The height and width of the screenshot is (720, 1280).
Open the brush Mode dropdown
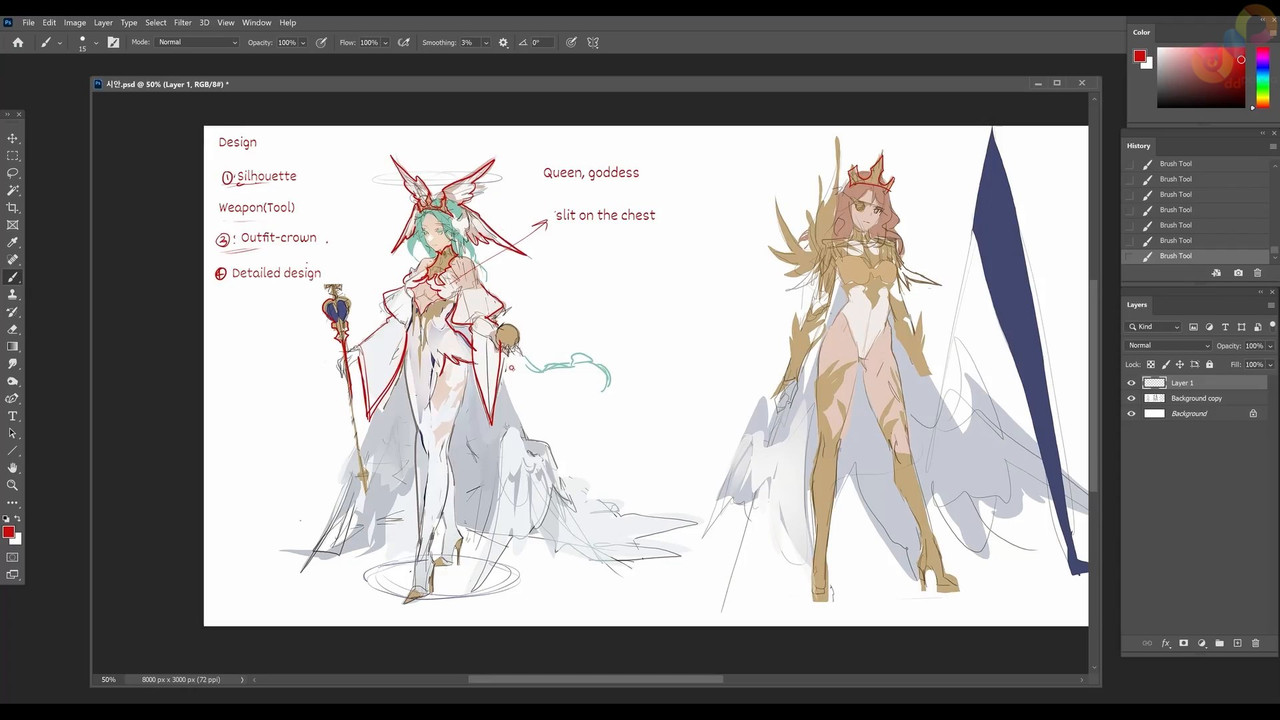[x=197, y=42]
